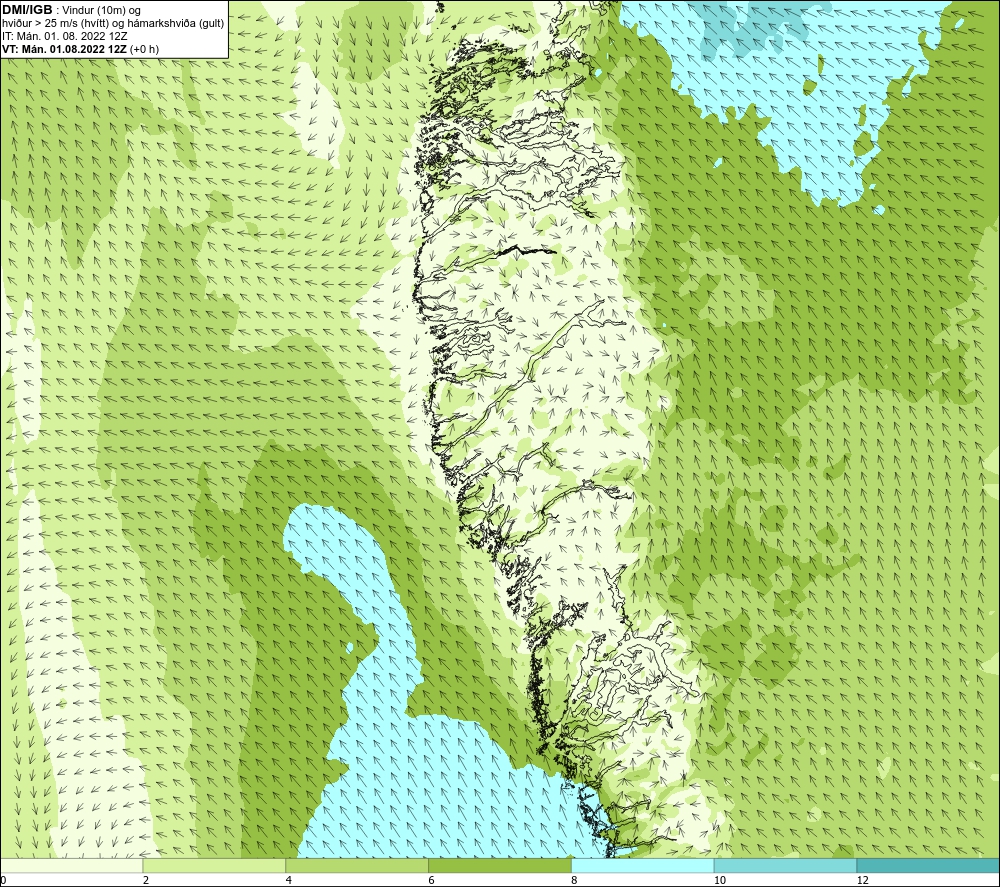Click the colorbar label 10
Screen dimensions: 1000x887
pos(720,880)
